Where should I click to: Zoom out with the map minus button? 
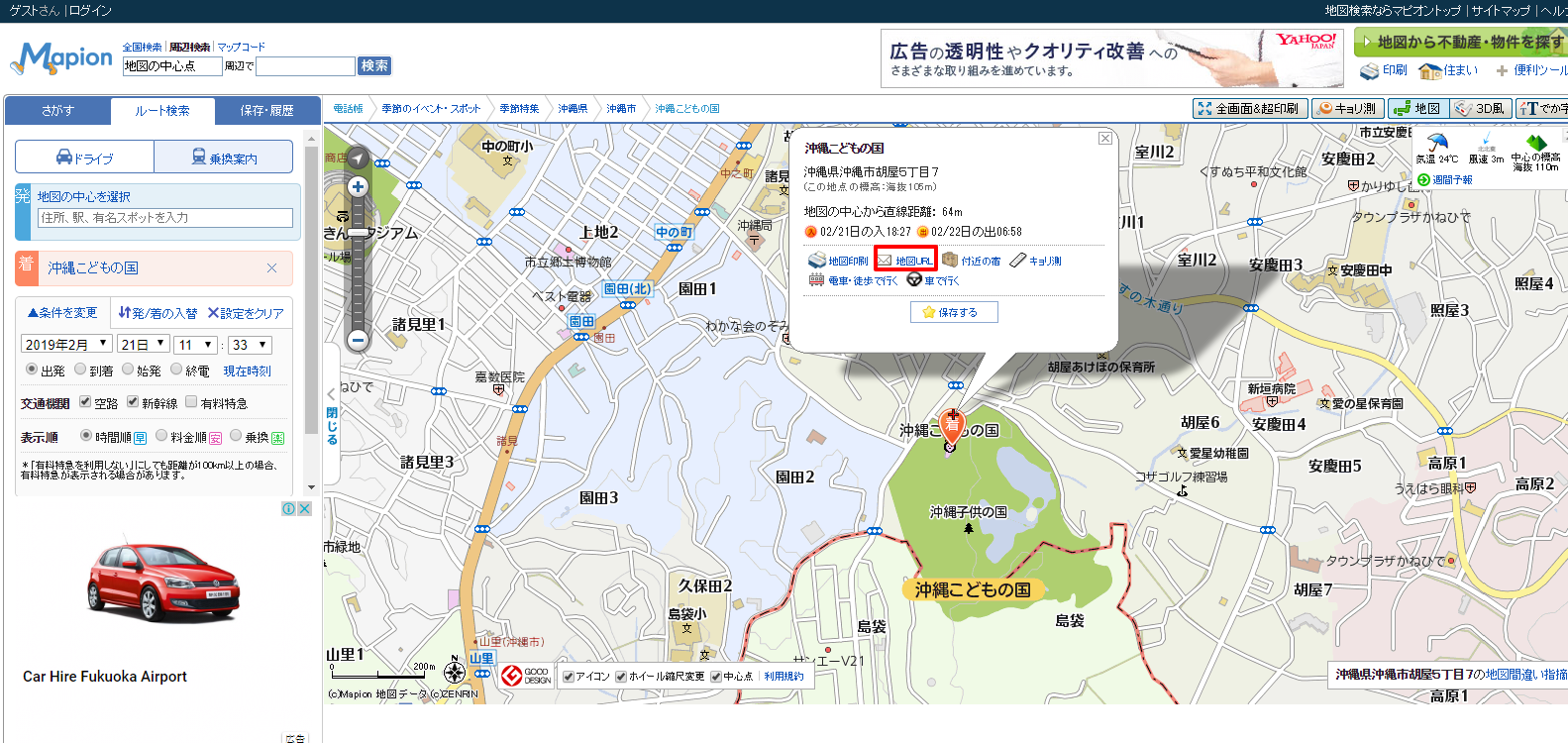coord(358,340)
